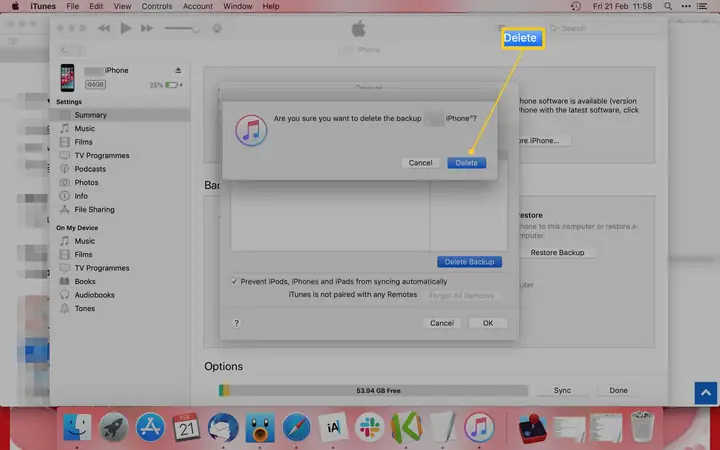Click the Done button

pos(618,390)
